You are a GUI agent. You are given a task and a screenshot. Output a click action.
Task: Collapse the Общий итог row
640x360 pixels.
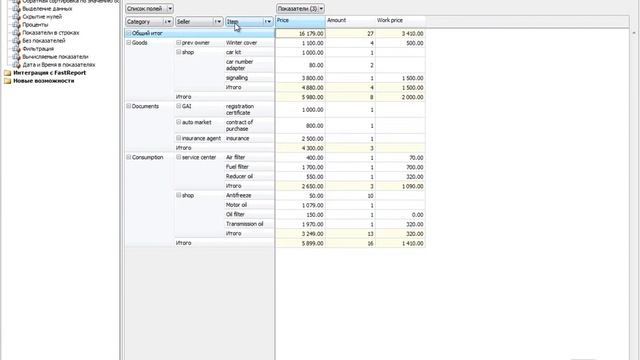(129, 33)
